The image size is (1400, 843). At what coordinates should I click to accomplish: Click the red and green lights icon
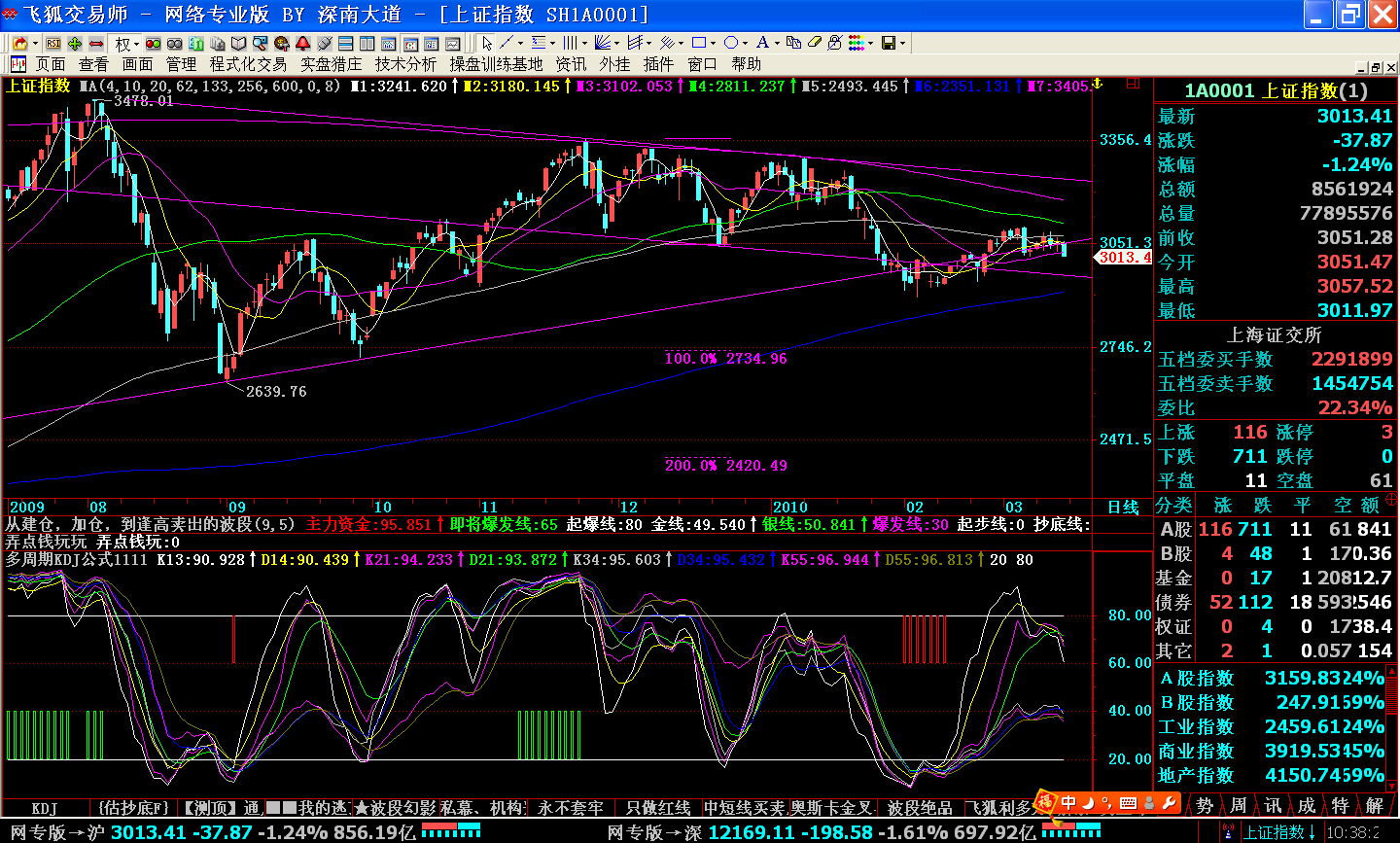153,44
